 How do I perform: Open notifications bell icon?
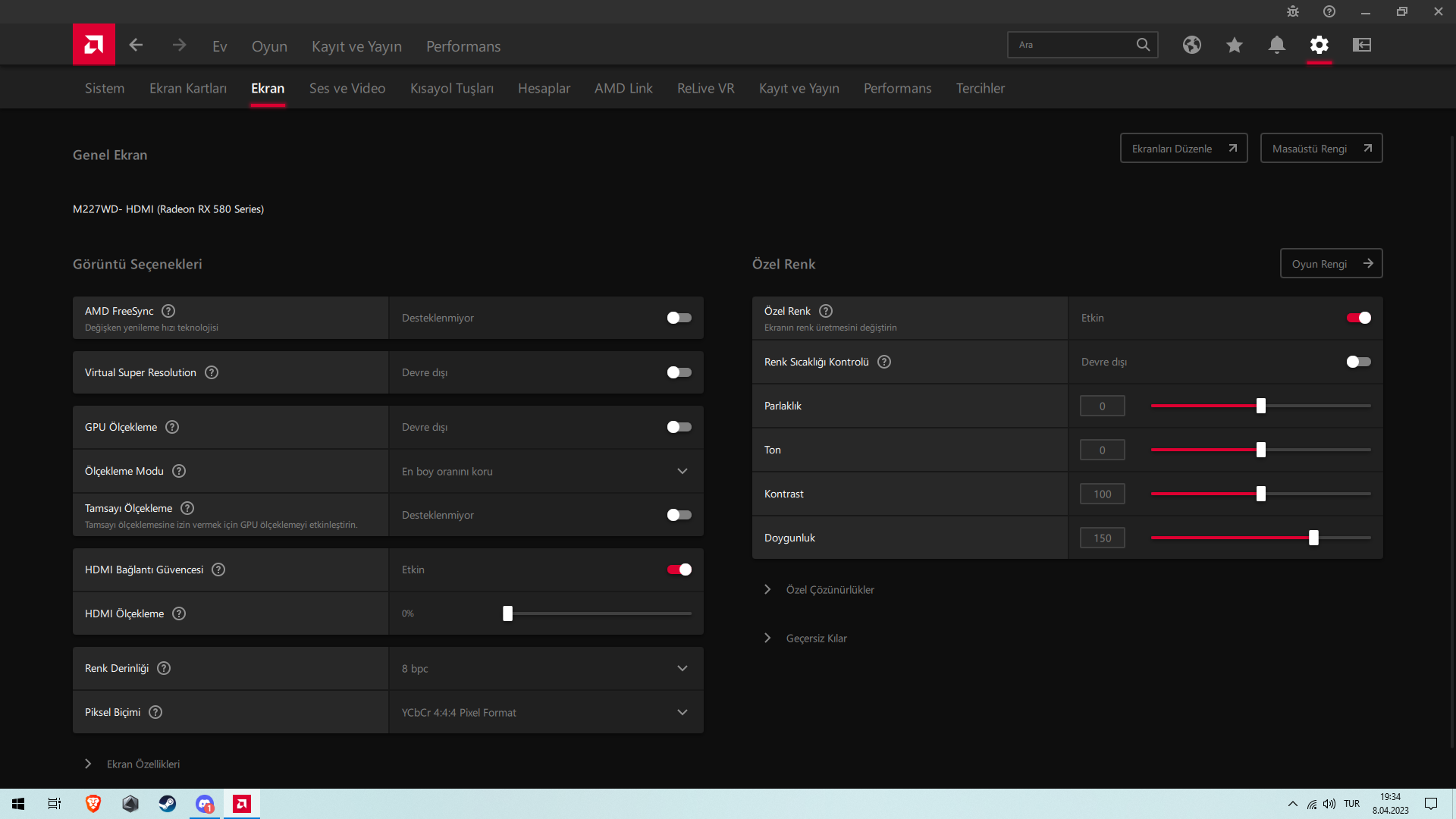tap(1276, 45)
